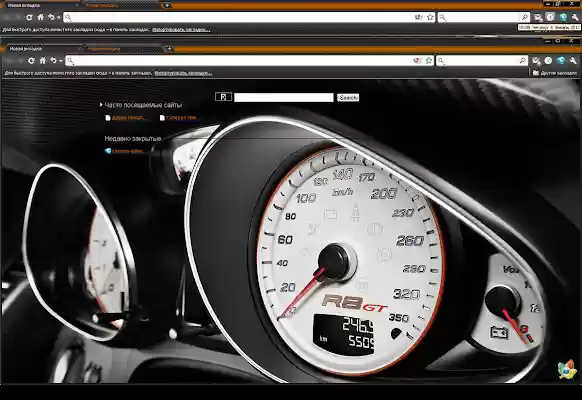Click the blue globe icon in the front window toolbar
Viewport: 582px width, 400px height.
coord(561,60)
